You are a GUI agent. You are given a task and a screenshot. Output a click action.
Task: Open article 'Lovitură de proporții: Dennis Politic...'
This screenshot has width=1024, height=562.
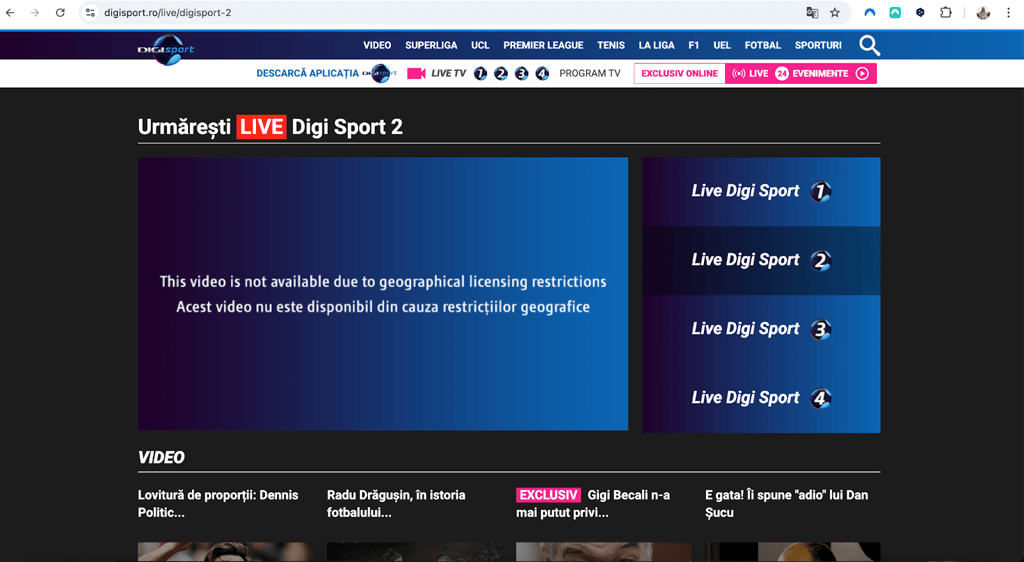(218, 504)
